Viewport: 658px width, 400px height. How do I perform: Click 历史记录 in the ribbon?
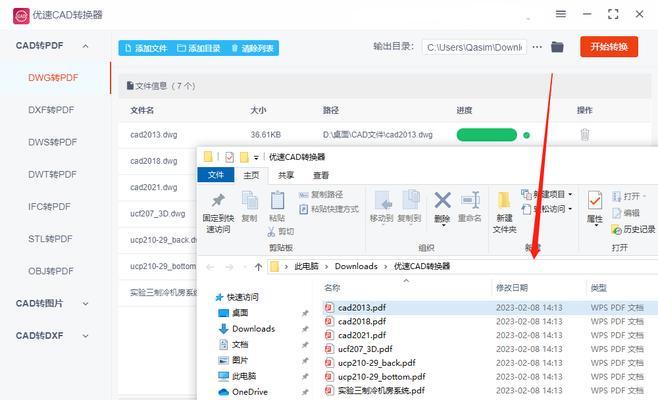633,229
